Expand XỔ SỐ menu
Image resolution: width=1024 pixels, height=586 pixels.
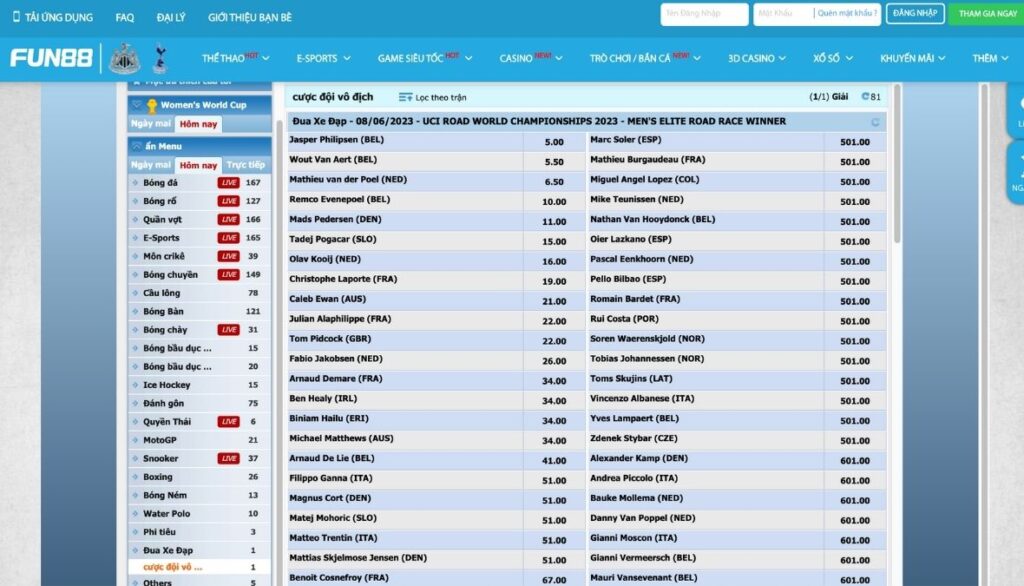coord(833,58)
